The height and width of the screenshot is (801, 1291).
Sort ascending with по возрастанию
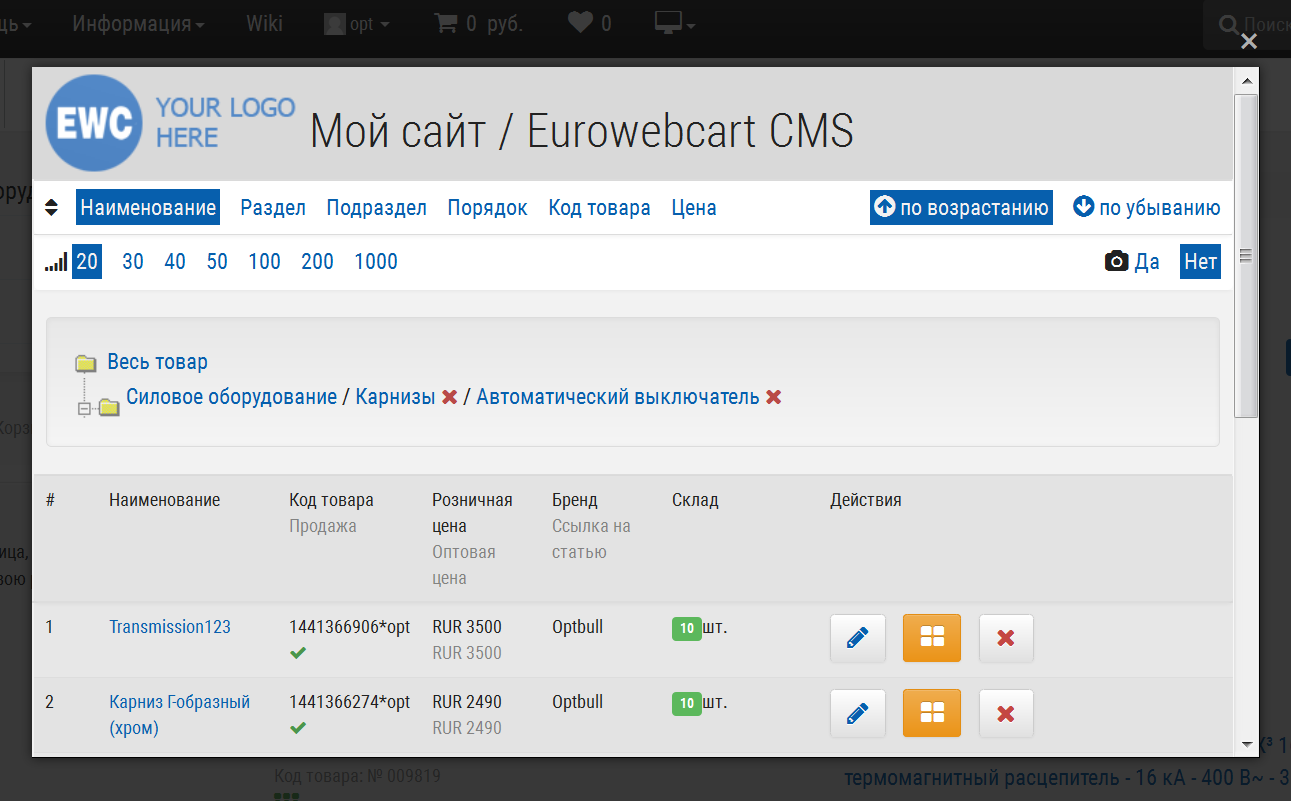click(x=961, y=208)
